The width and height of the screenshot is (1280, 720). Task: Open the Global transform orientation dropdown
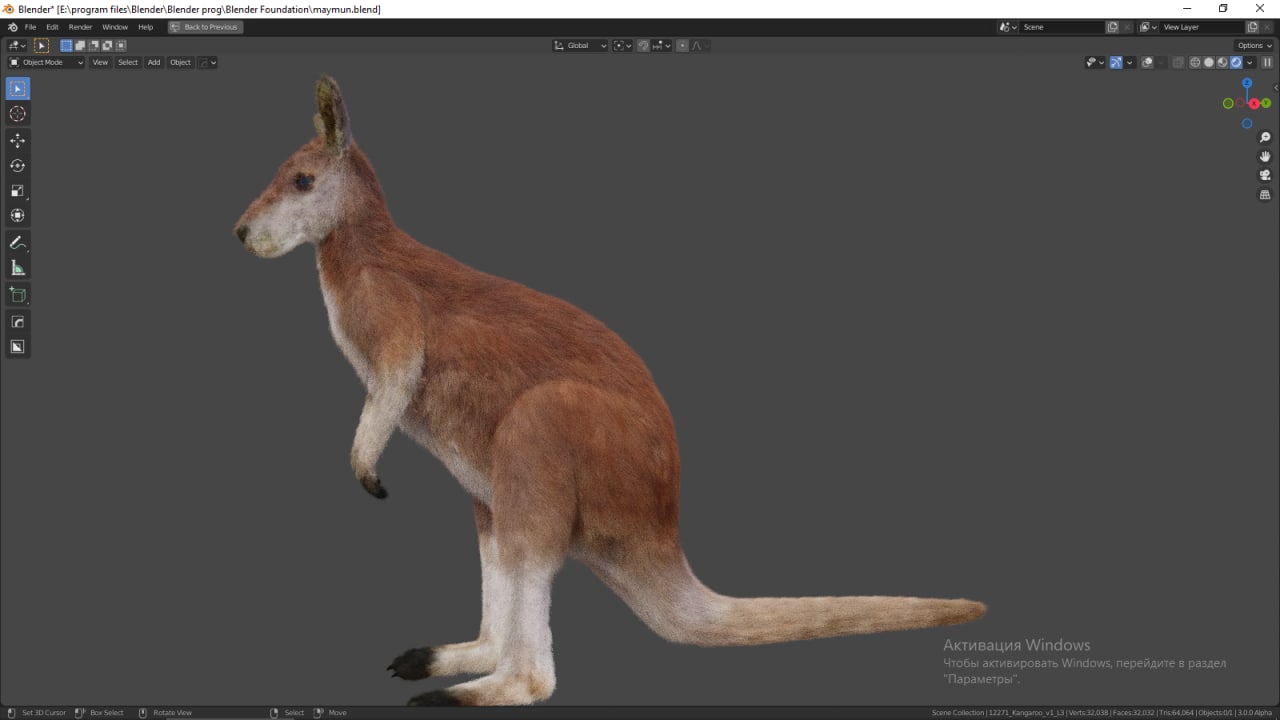tap(580, 45)
